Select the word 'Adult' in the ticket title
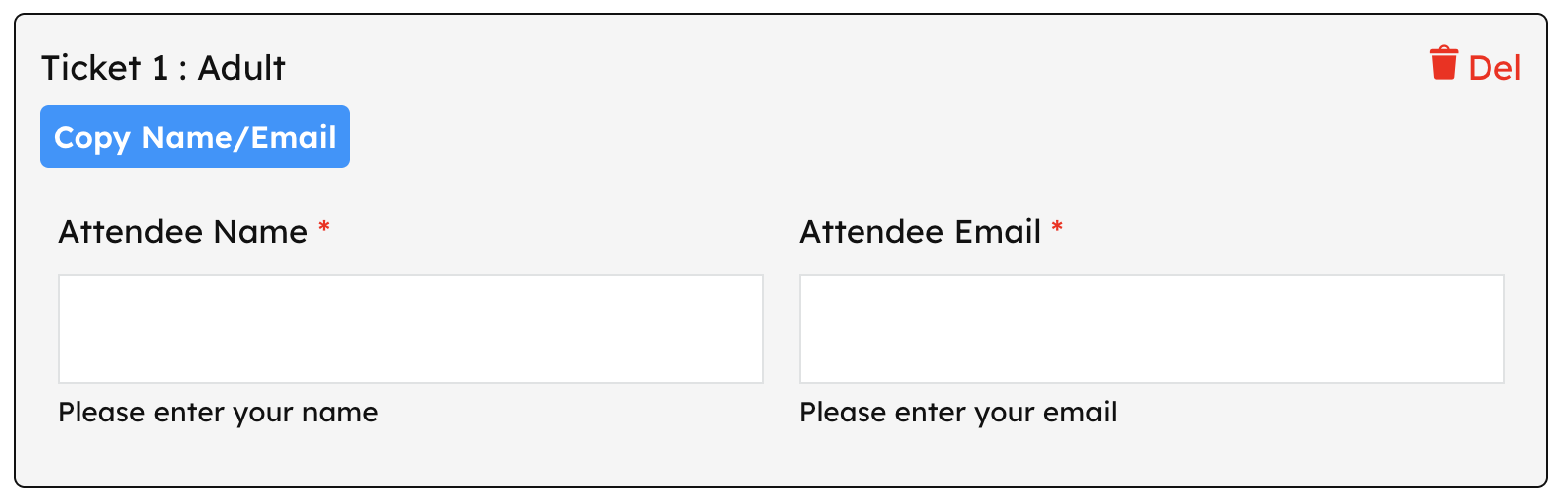This screenshot has height=503, width=1568. coord(241,68)
